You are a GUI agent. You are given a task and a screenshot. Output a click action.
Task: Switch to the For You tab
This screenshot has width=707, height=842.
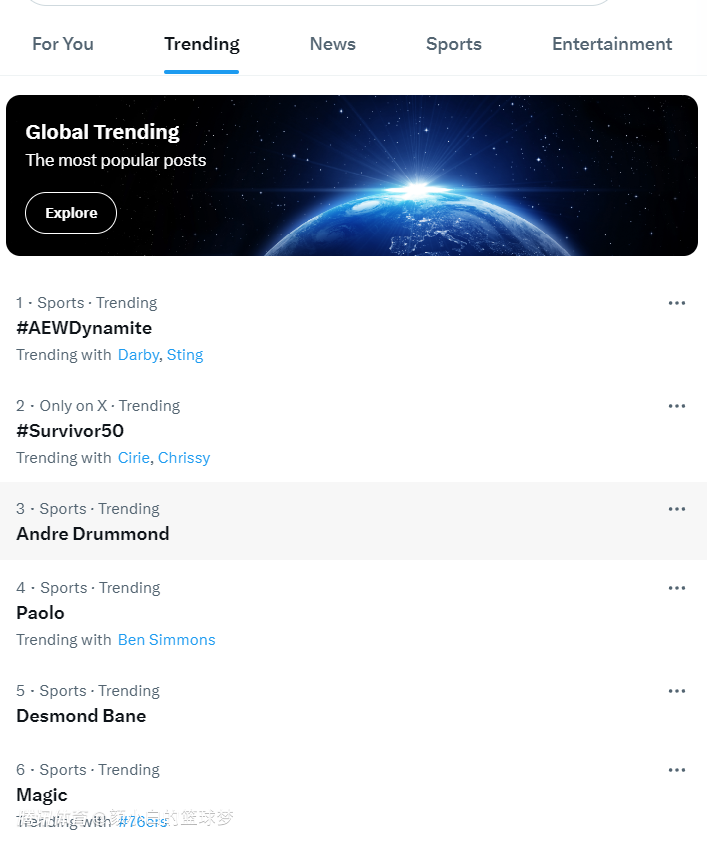[x=63, y=44]
